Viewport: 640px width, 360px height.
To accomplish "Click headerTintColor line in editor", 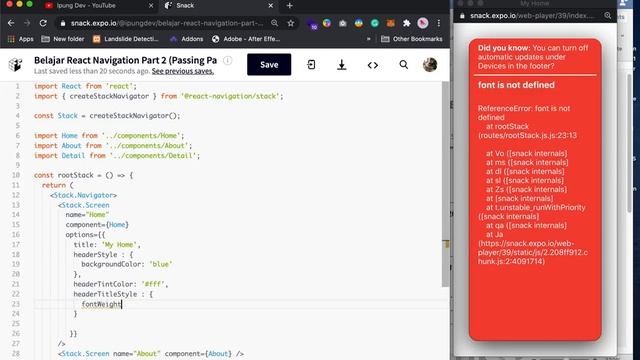I will (121, 284).
